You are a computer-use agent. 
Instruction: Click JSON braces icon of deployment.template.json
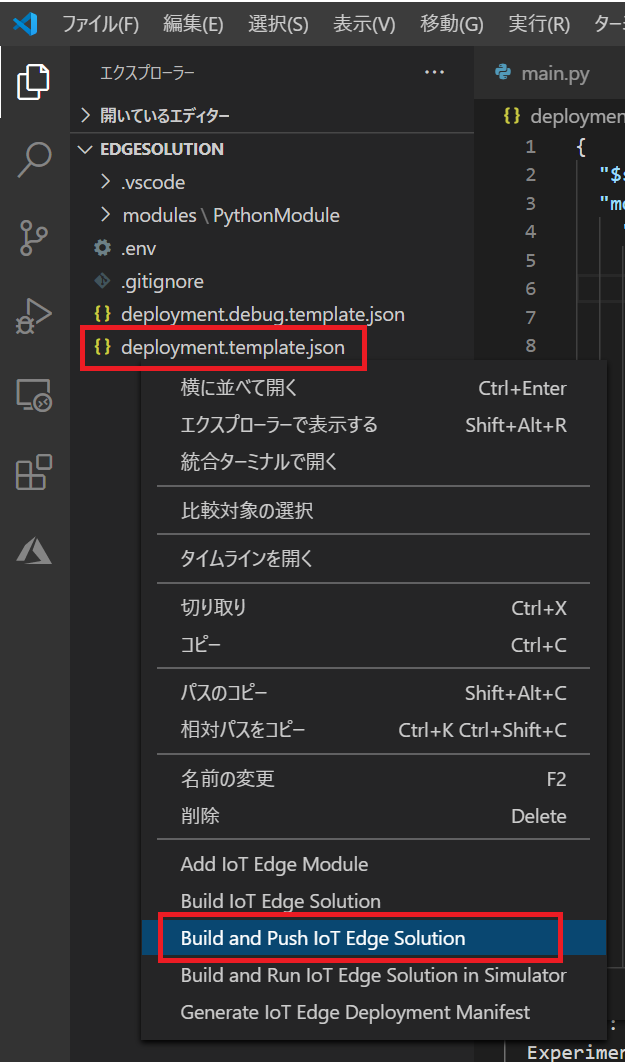point(102,347)
